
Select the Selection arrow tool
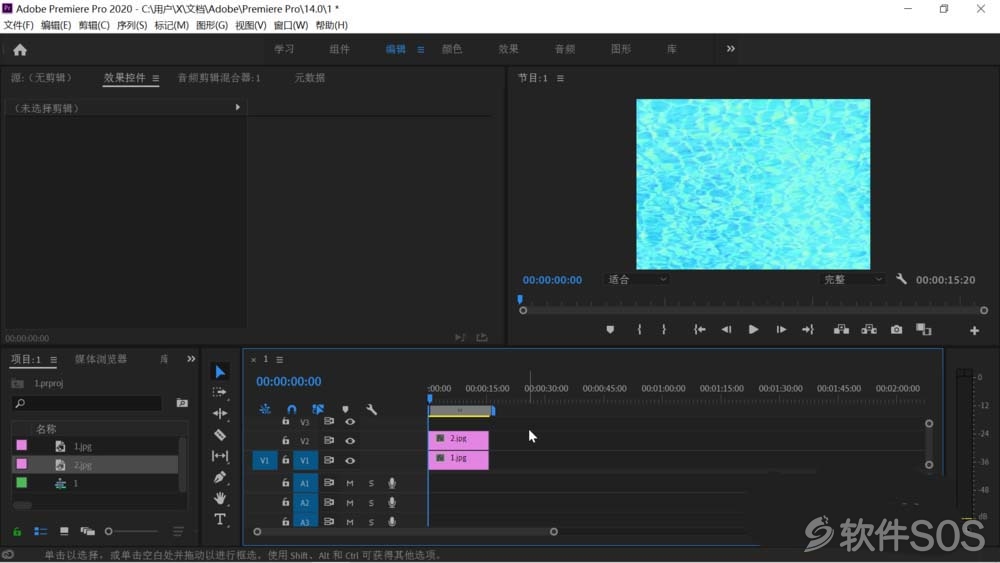[220, 372]
